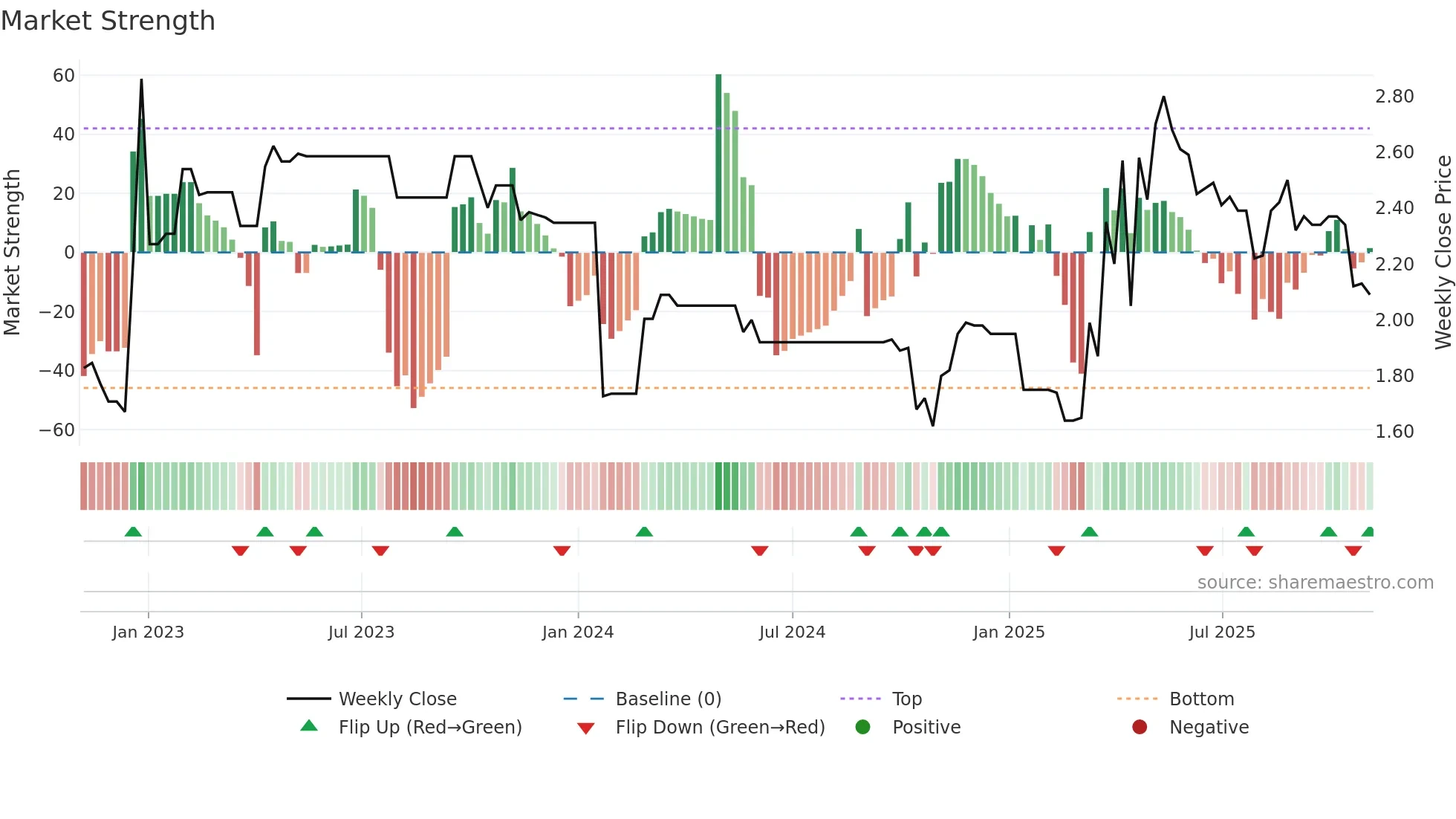Click the green Flip Up triangle in legend
This screenshot has height=819, width=1456.
(x=309, y=726)
